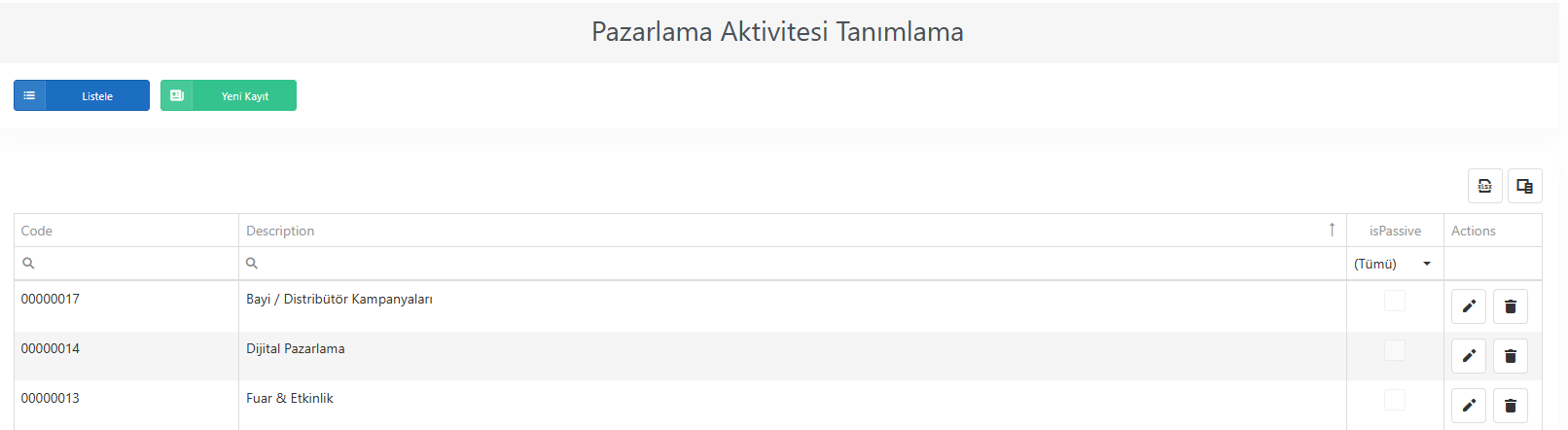Click the Listele button

point(82,95)
